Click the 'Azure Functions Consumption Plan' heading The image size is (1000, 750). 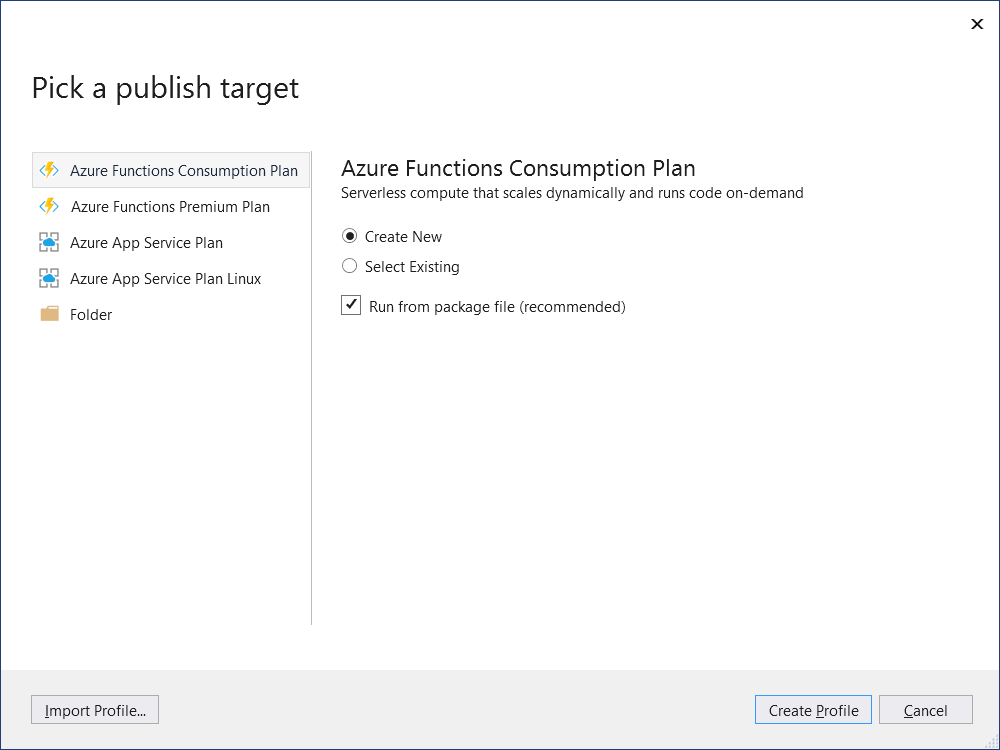coord(518,168)
